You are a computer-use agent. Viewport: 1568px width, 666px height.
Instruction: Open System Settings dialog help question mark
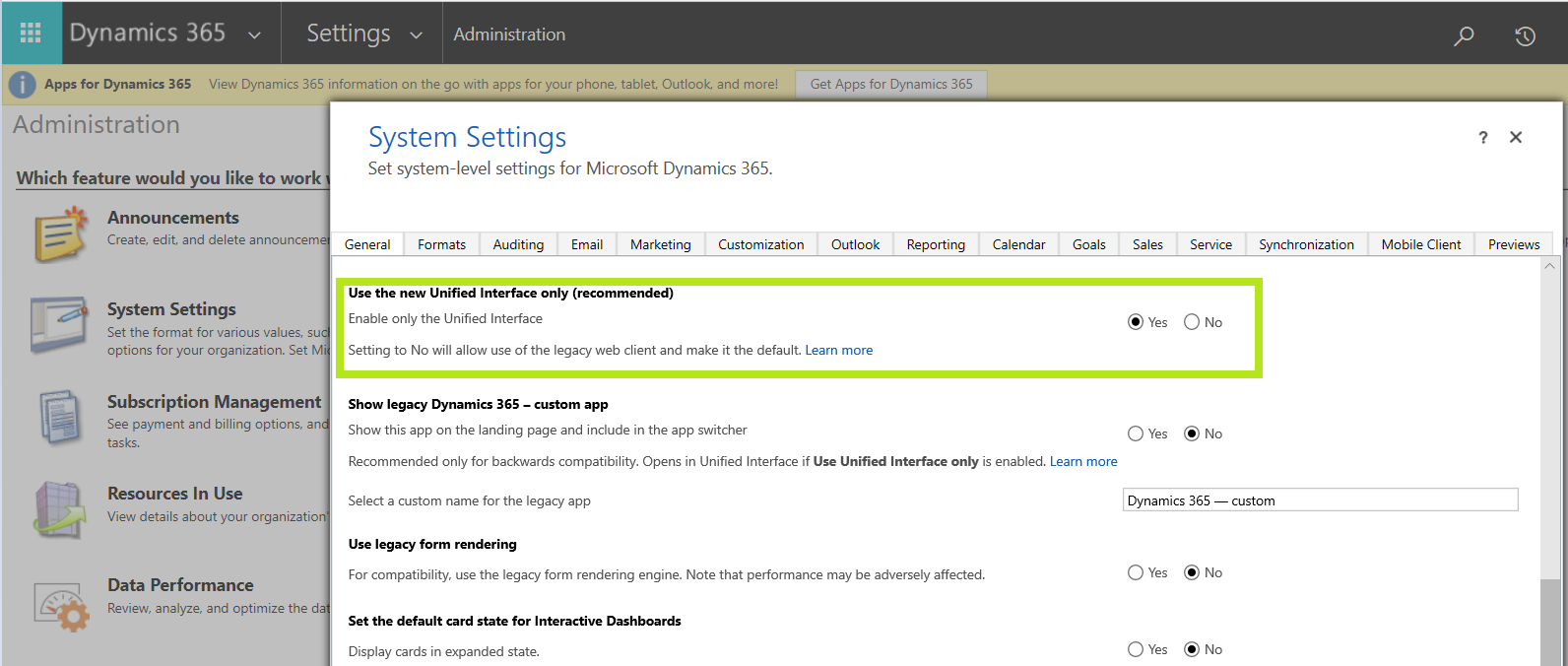[1483, 138]
